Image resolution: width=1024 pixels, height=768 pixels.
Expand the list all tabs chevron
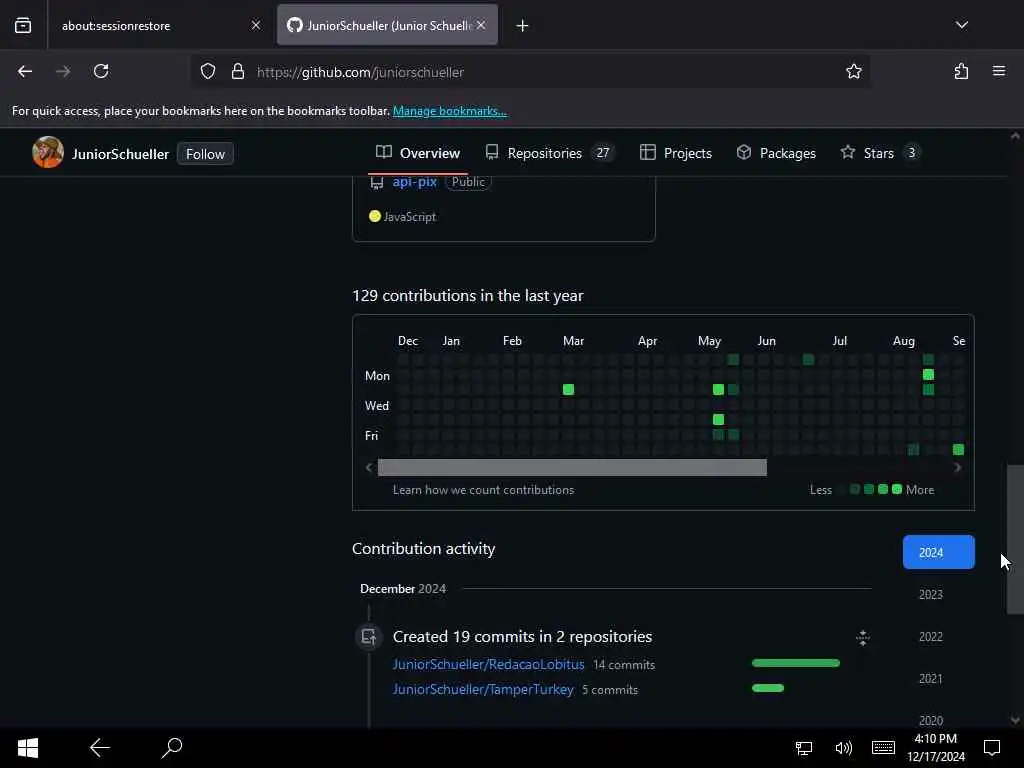pos(961,25)
